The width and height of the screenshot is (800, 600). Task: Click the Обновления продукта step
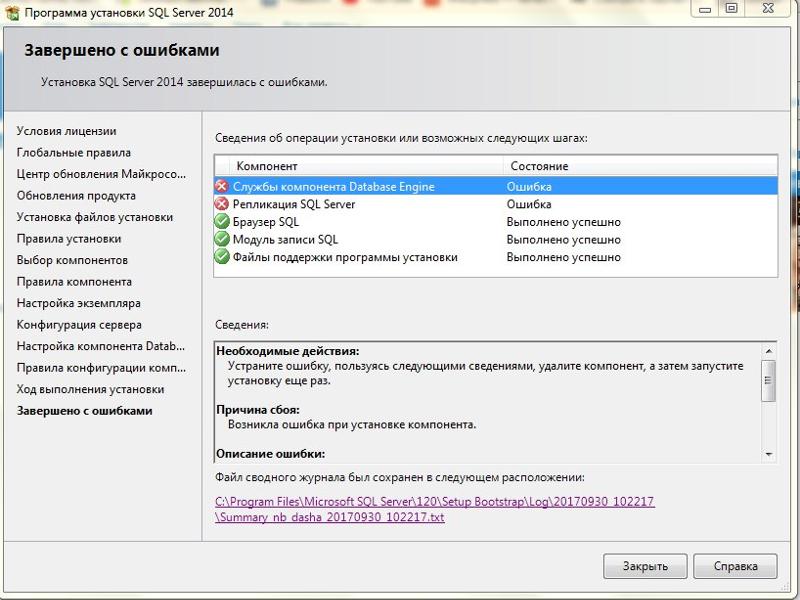[x=76, y=195]
